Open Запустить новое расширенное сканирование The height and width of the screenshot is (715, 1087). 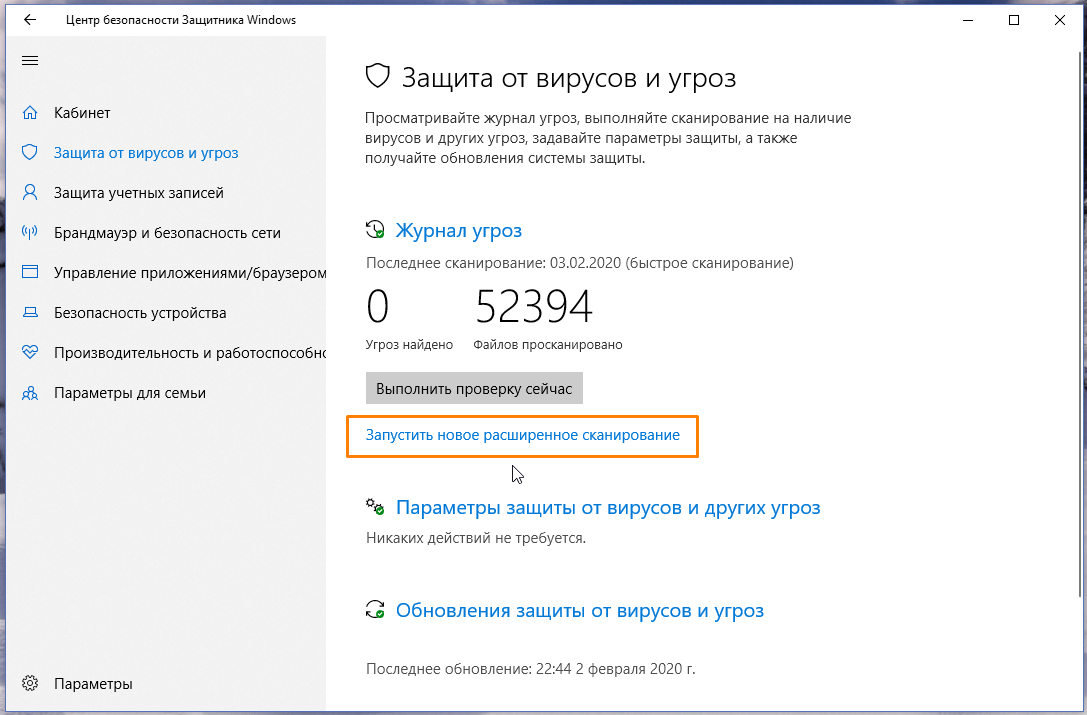tap(522, 436)
